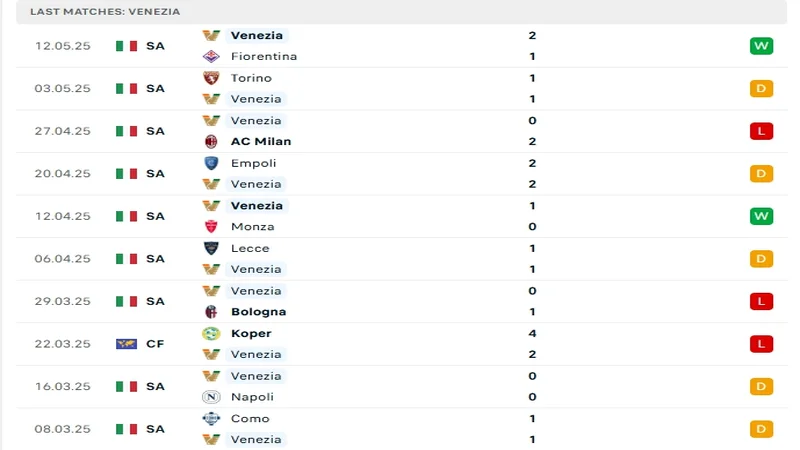
Task: Click the Koper club crest icon
Action: 211,333
